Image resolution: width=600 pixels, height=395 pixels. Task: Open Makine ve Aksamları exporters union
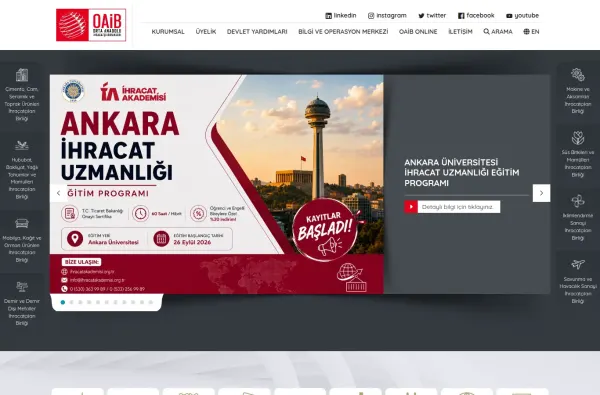pos(578,91)
